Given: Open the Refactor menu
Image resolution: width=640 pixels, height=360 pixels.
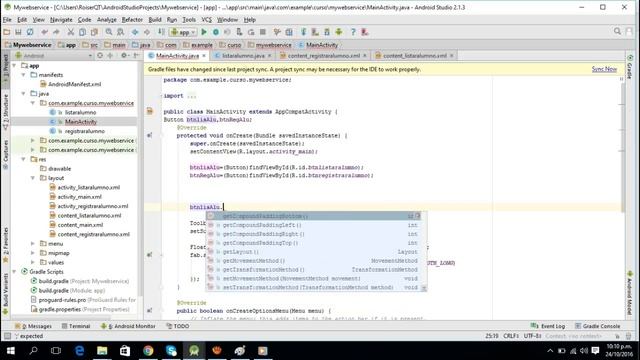Looking at the screenshot, I should (x=132, y=20).
